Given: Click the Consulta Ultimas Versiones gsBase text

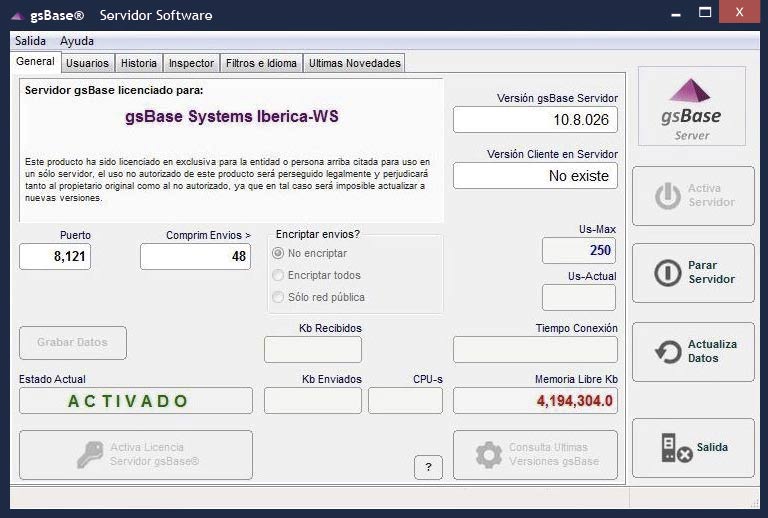Looking at the screenshot, I should 554,454.
